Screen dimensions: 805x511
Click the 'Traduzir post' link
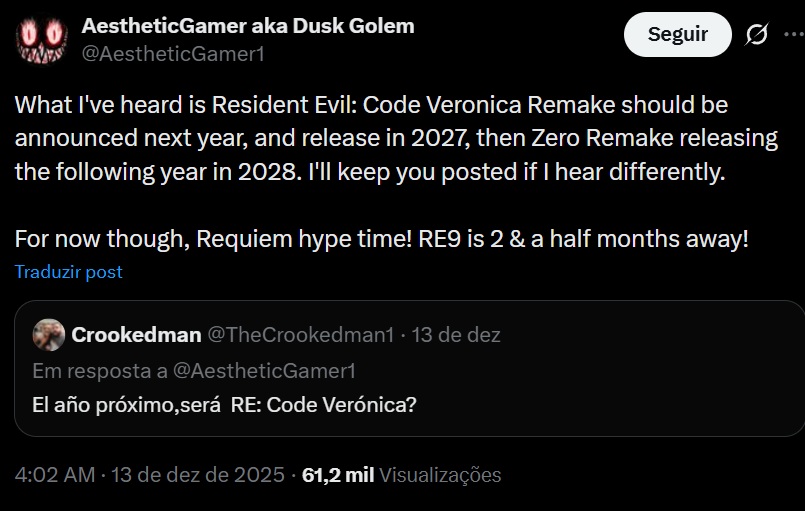click(68, 272)
